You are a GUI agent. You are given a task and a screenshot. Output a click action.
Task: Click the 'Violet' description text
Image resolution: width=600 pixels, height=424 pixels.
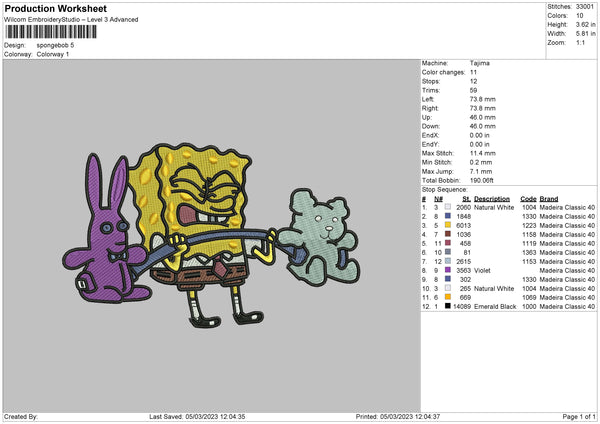pyautogui.click(x=482, y=271)
